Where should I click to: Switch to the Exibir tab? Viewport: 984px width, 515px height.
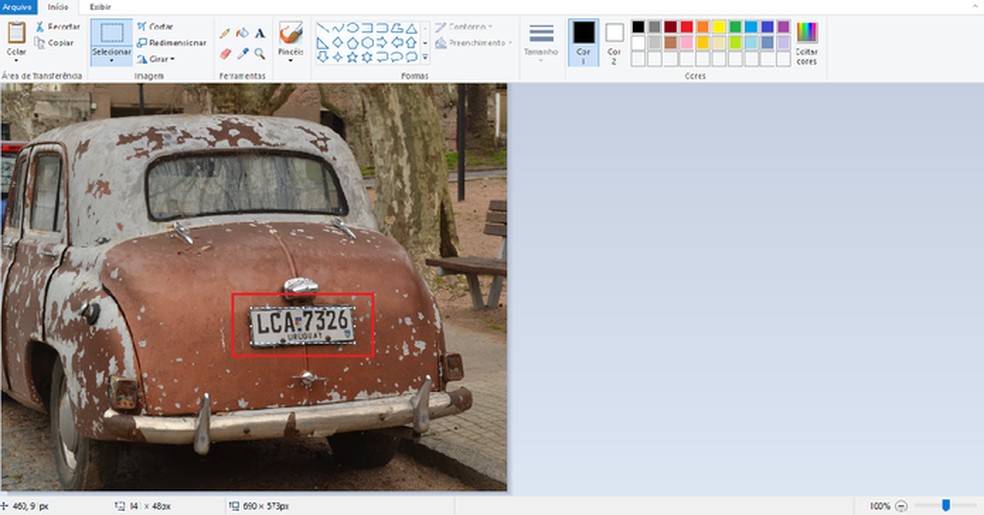tap(101, 7)
